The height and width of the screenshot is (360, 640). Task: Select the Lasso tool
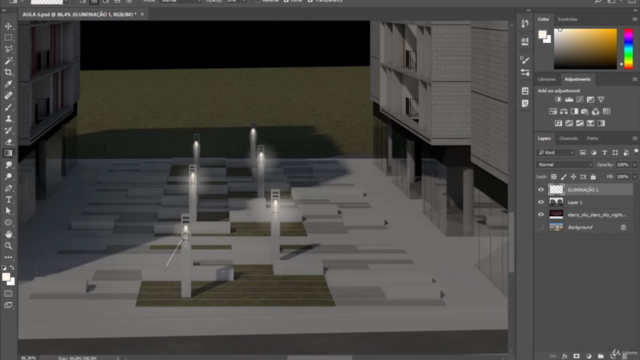click(x=8, y=49)
